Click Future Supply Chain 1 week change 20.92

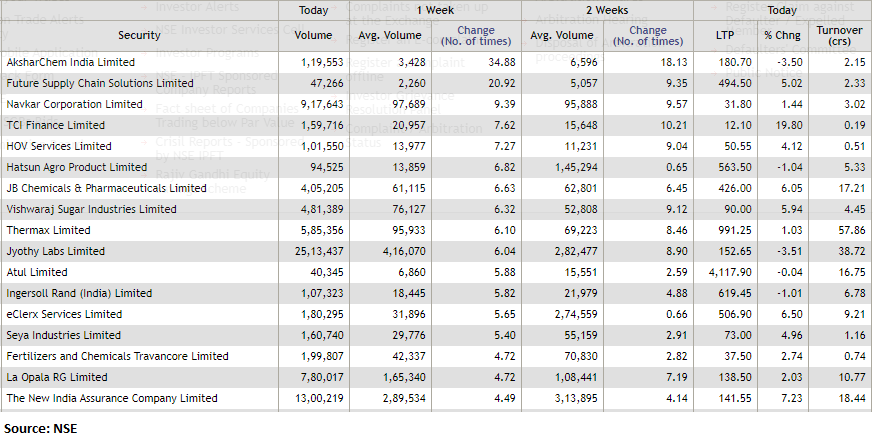coord(502,84)
